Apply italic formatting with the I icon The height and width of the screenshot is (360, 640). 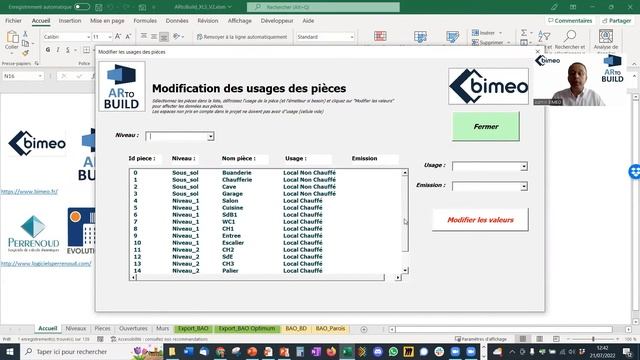58,49
